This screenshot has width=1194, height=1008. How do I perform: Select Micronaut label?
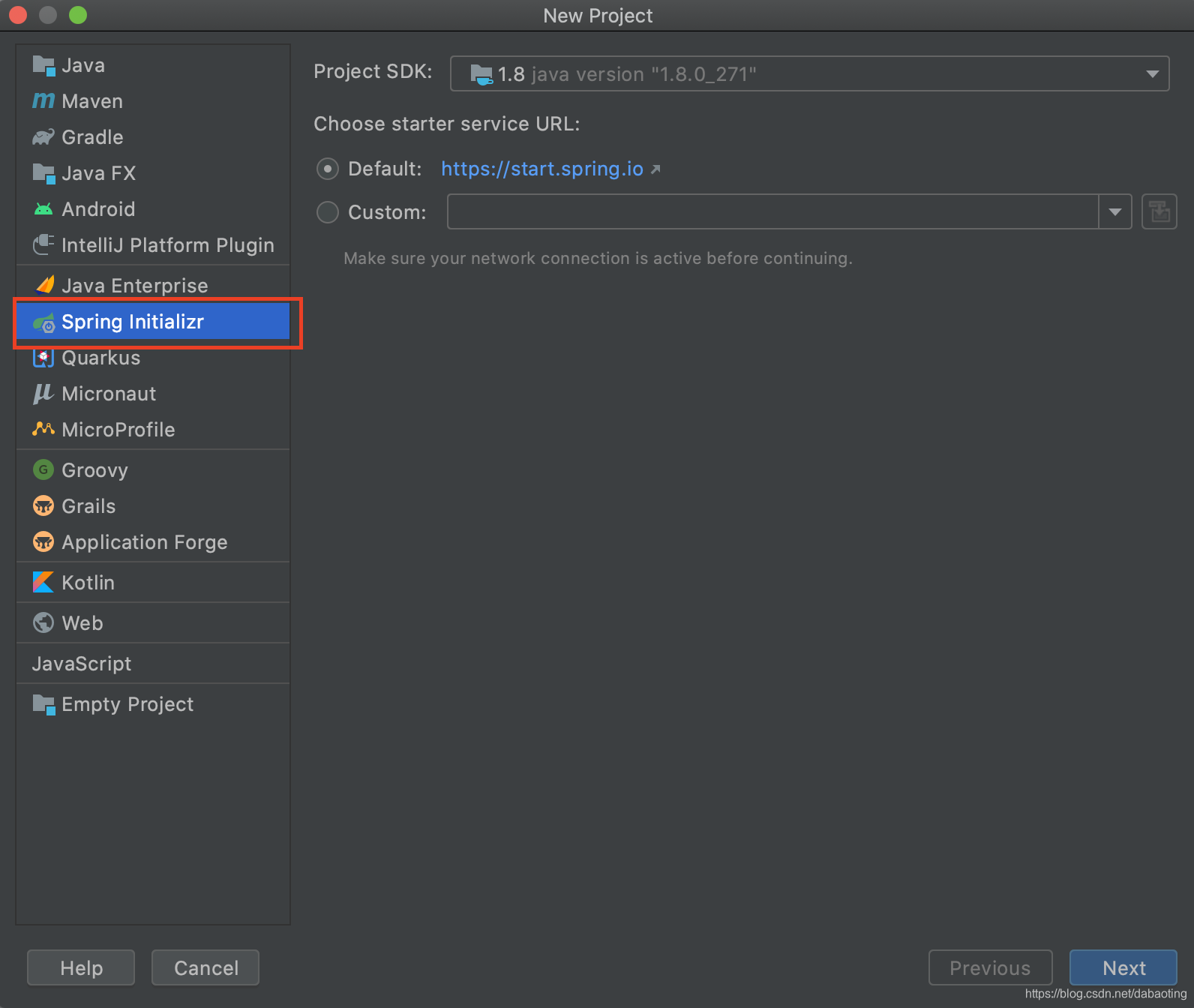(x=109, y=394)
